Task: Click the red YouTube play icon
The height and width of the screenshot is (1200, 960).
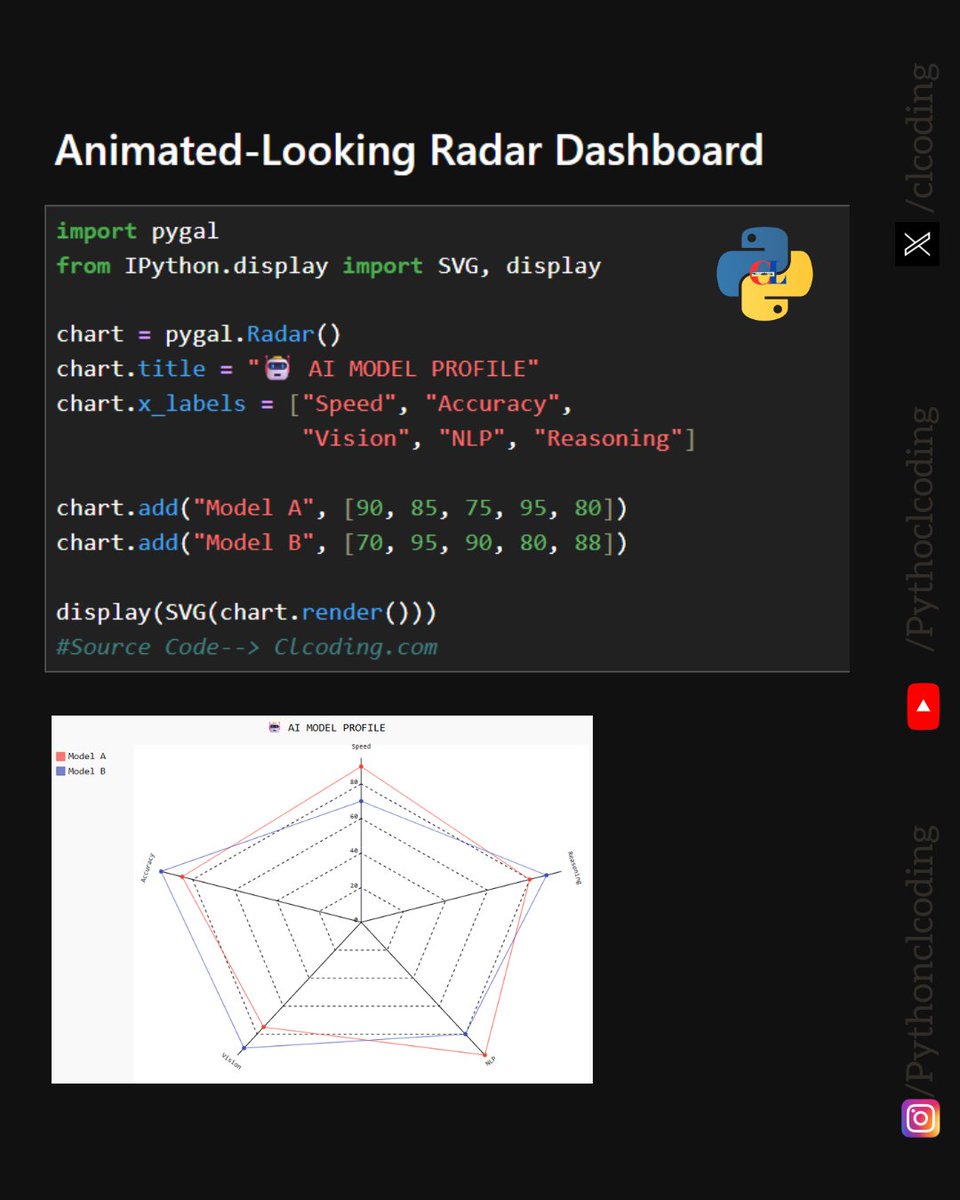Action: pyautogui.click(x=923, y=706)
